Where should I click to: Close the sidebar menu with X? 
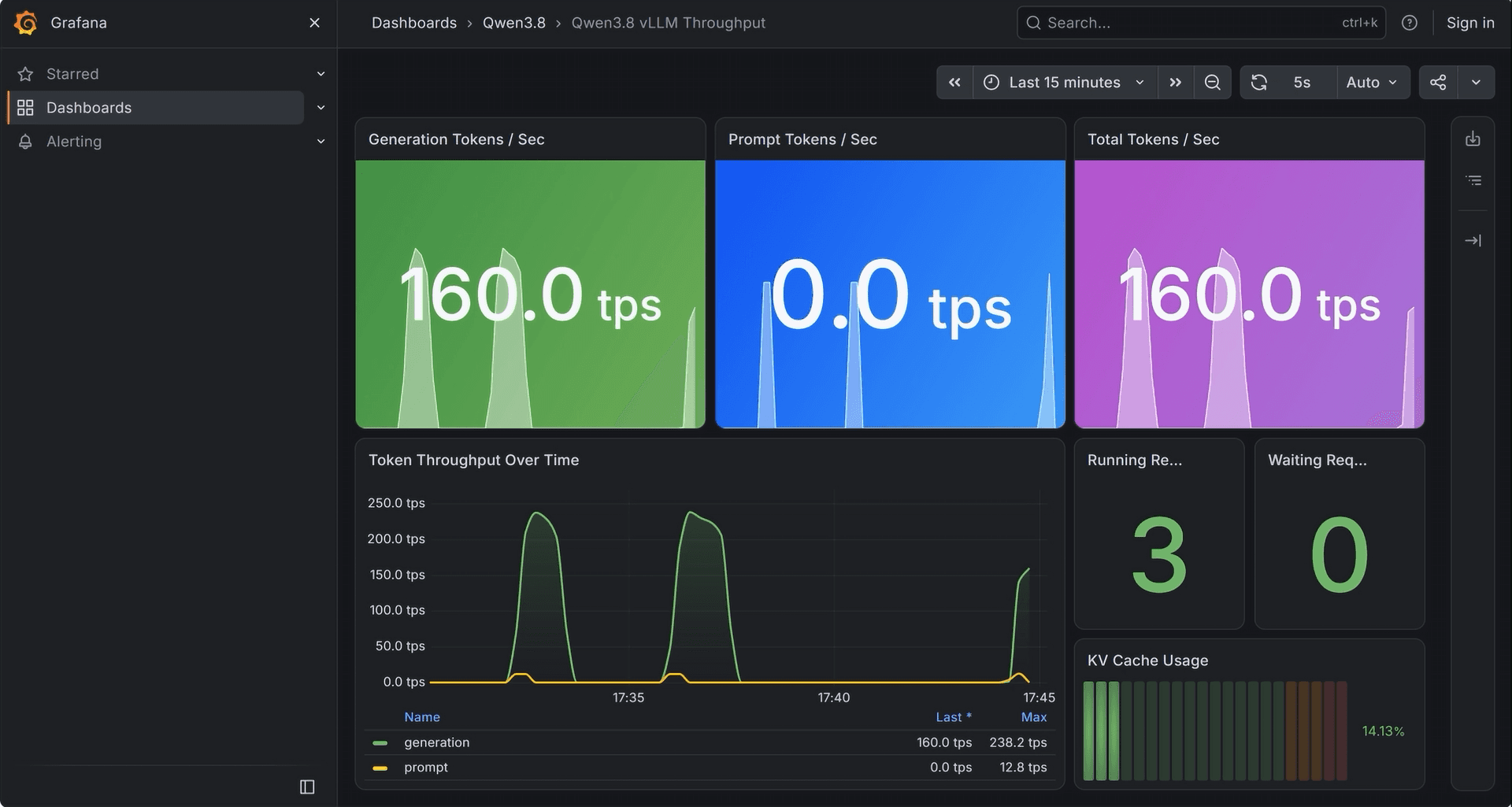(x=314, y=23)
